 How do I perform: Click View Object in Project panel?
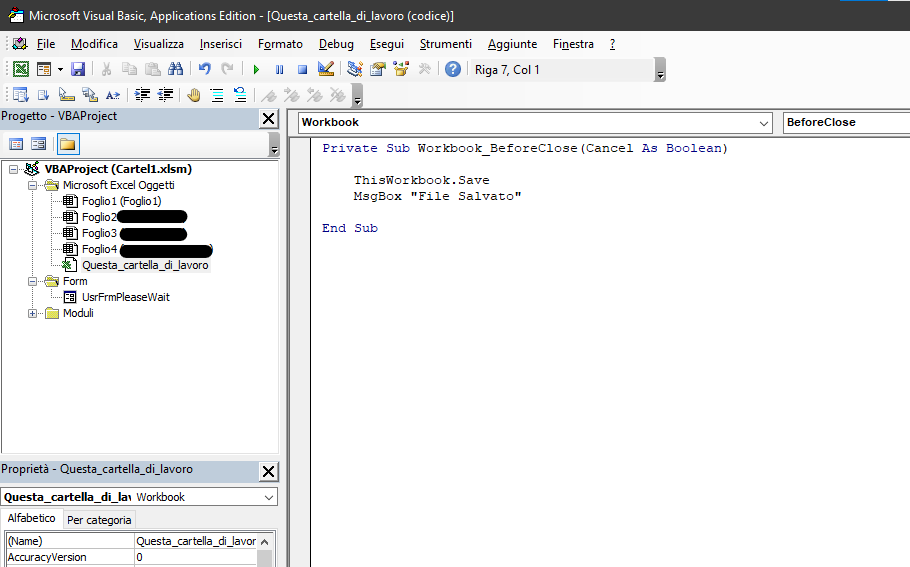click(x=39, y=144)
